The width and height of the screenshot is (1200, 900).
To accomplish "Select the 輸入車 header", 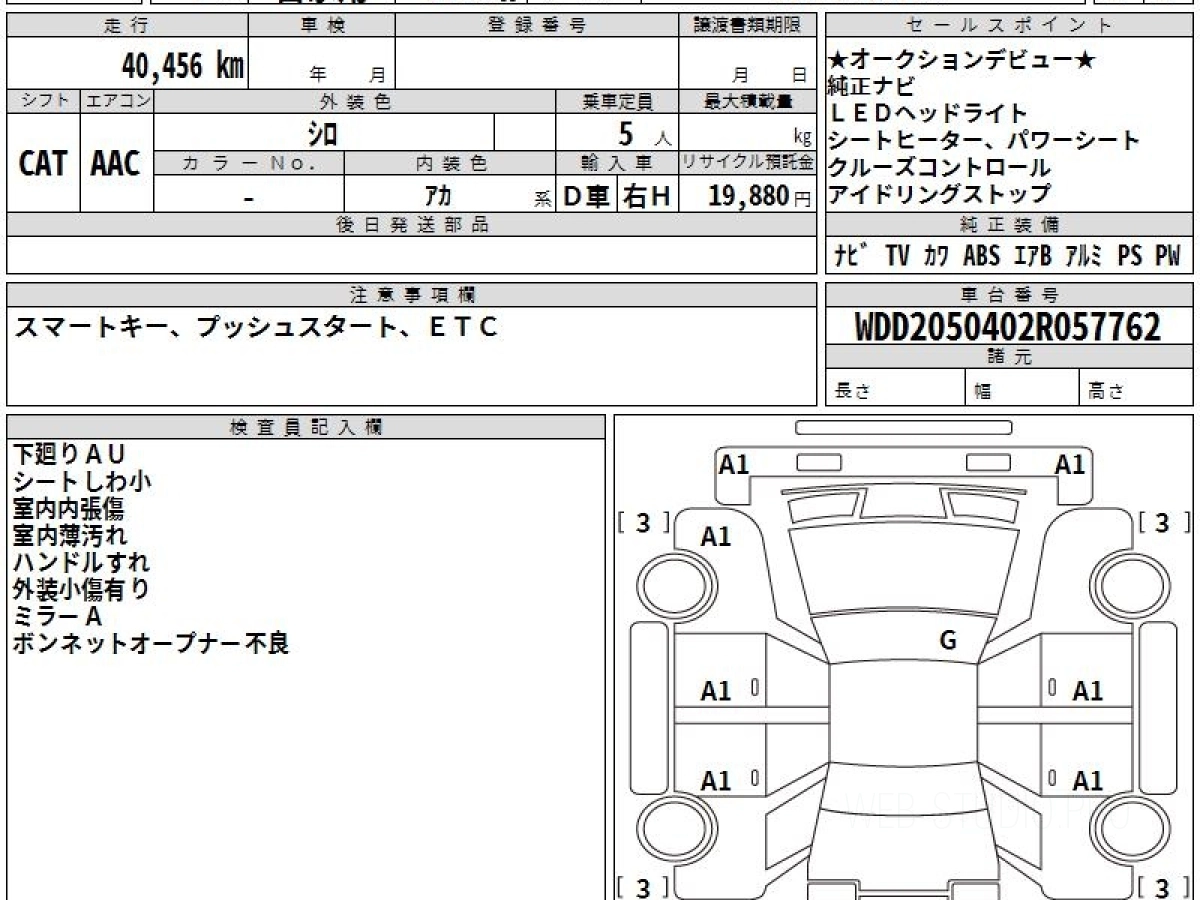I will 617,162.
